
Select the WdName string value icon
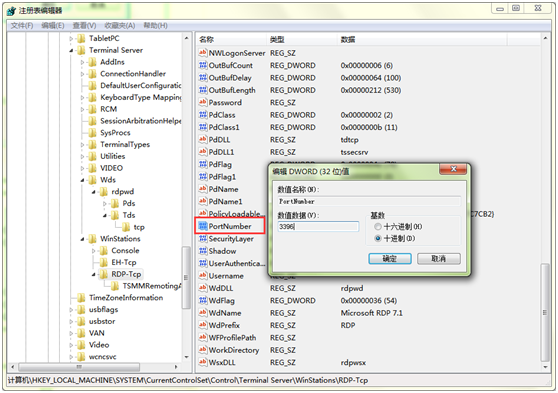click(x=203, y=313)
